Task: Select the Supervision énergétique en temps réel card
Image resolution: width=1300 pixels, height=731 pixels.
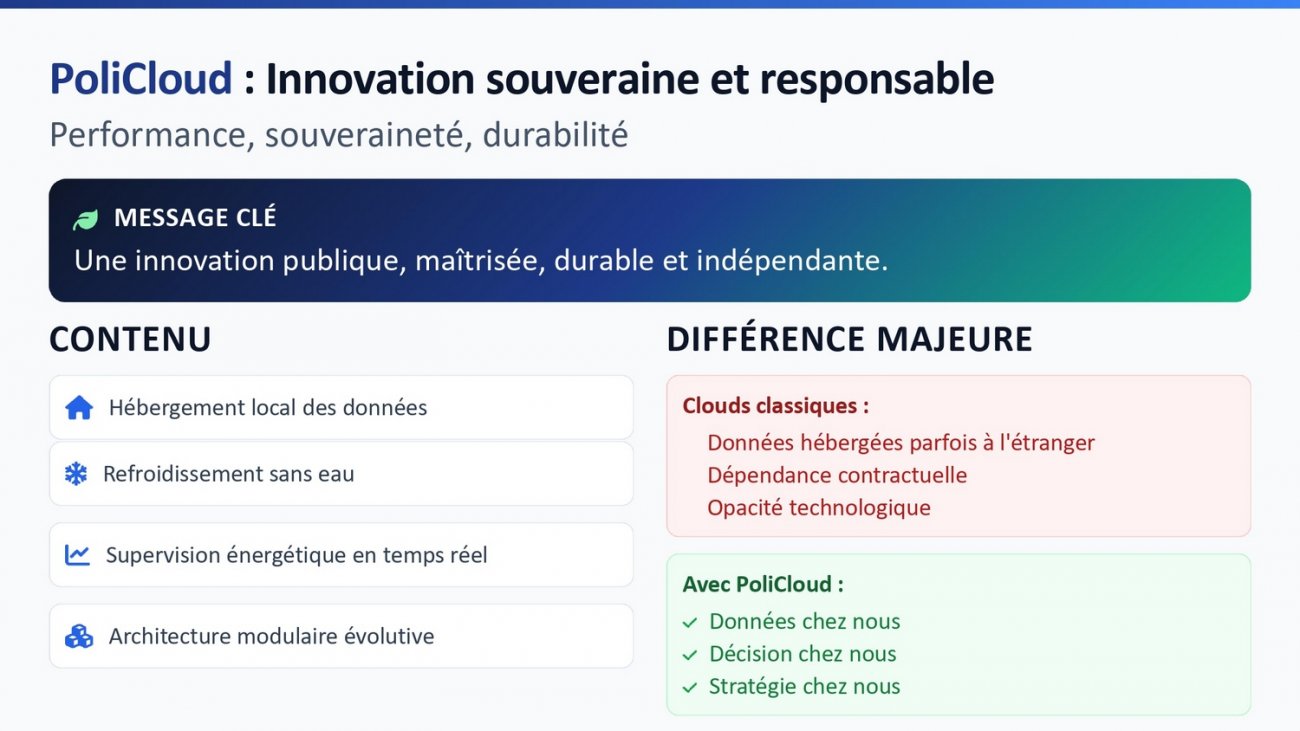Action: tap(341, 555)
